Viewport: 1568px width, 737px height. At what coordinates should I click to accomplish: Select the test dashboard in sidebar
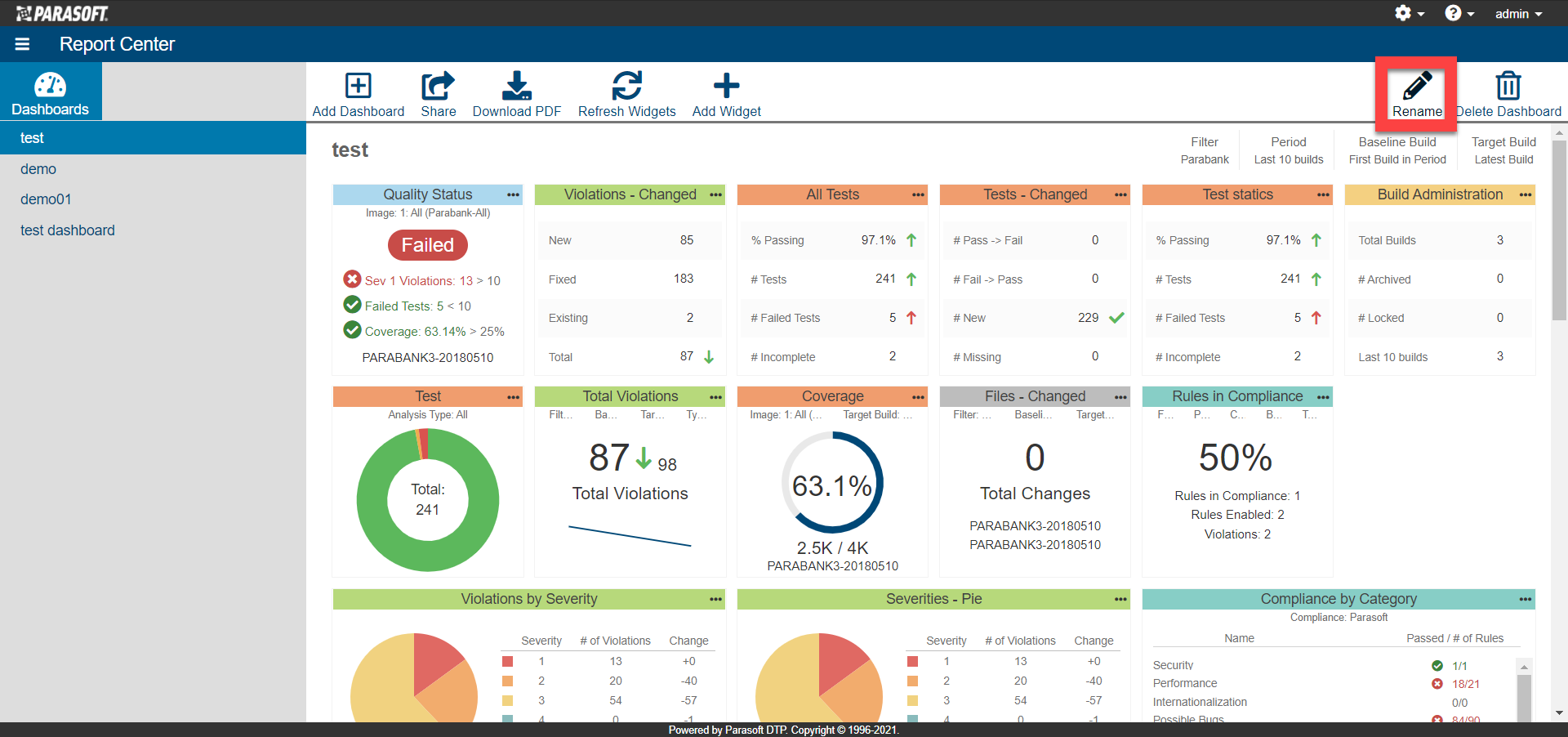(153, 138)
